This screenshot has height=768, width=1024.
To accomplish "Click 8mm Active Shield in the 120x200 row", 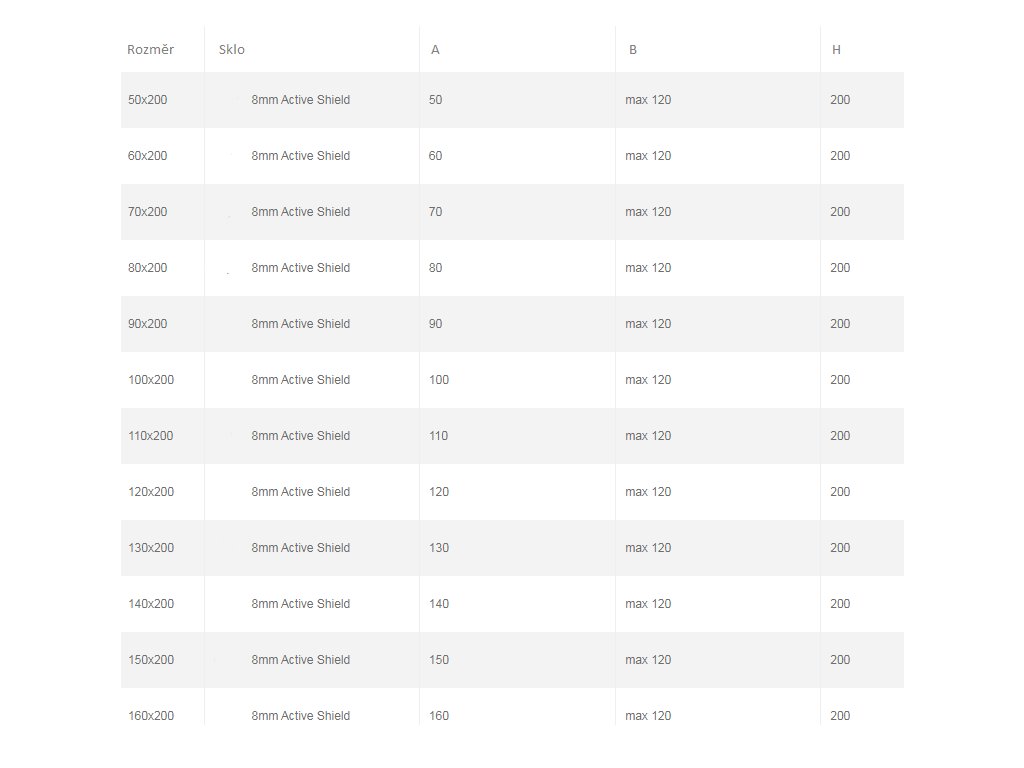I will click(300, 492).
